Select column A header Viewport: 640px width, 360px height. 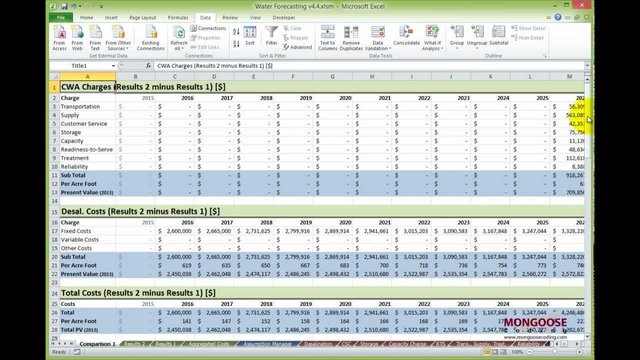tap(87, 77)
